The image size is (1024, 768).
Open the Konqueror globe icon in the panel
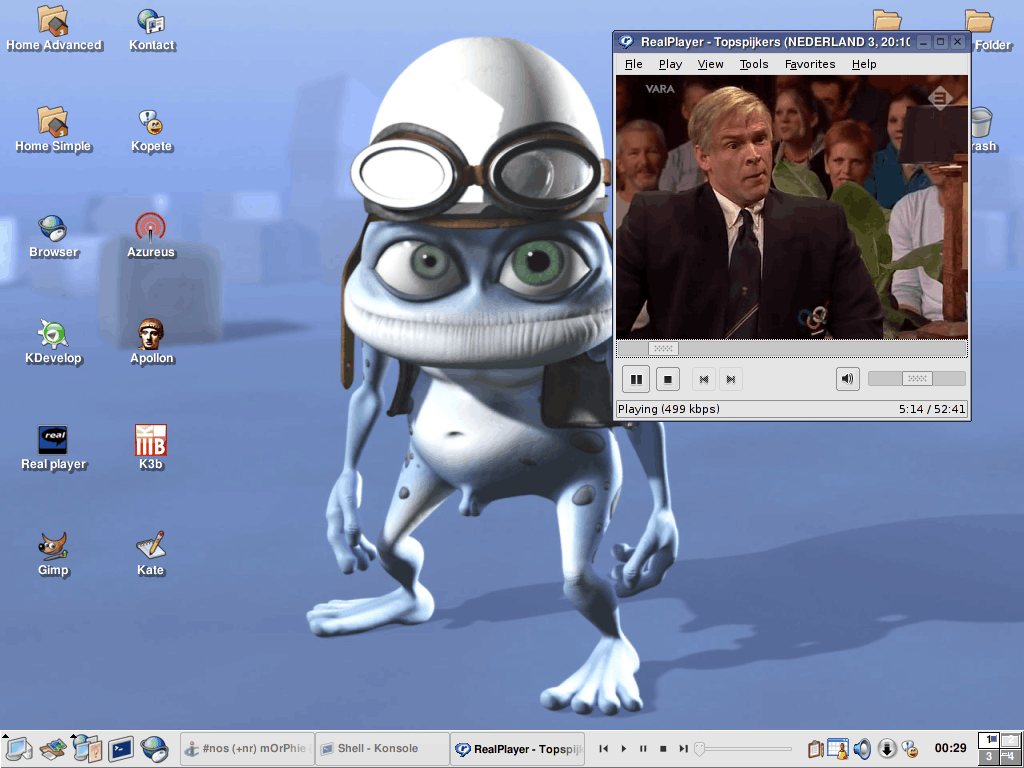(x=155, y=748)
